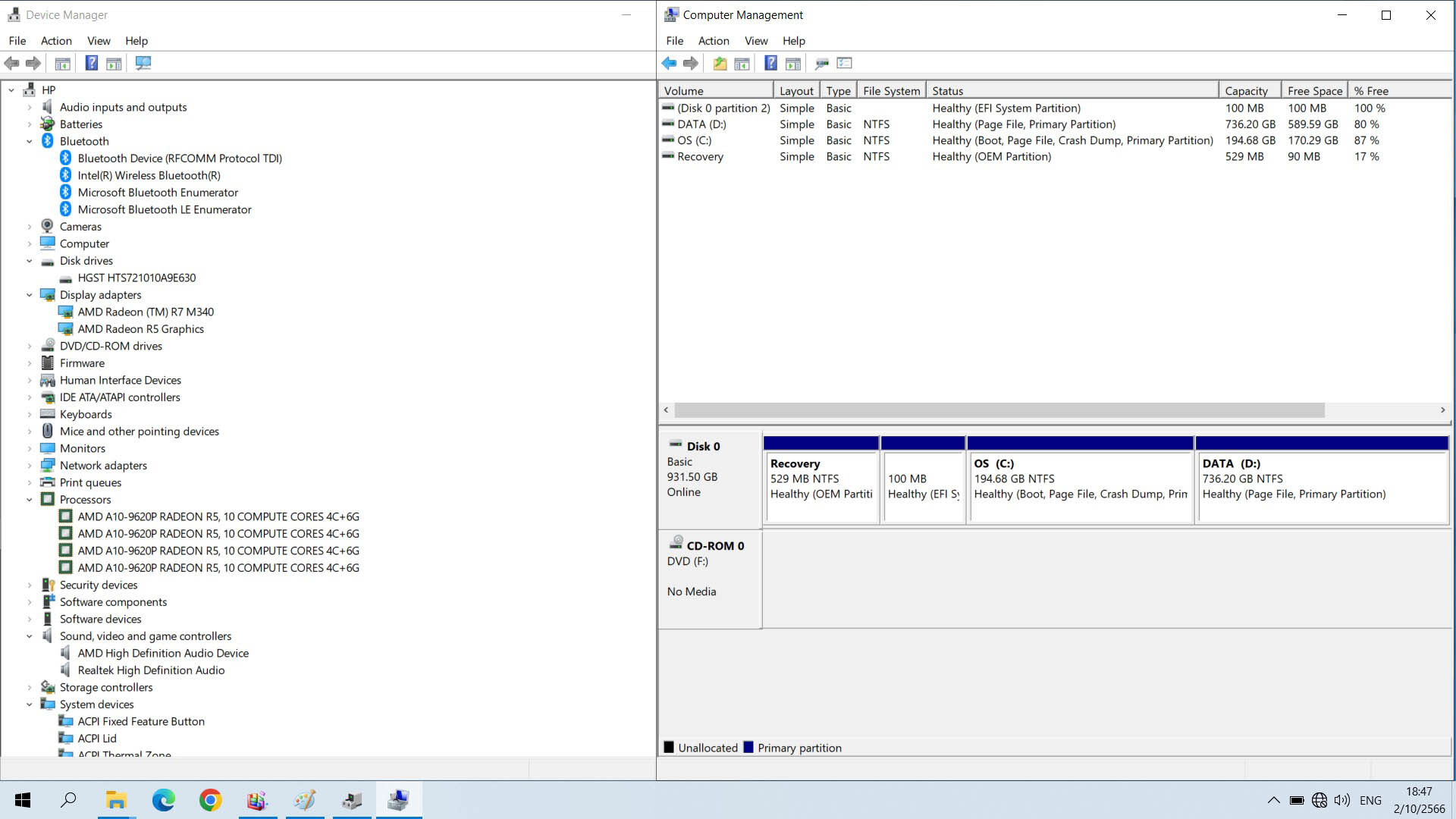Sort by File System column header
The height and width of the screenshot is (819, 1456).
(x=892, y=91)
